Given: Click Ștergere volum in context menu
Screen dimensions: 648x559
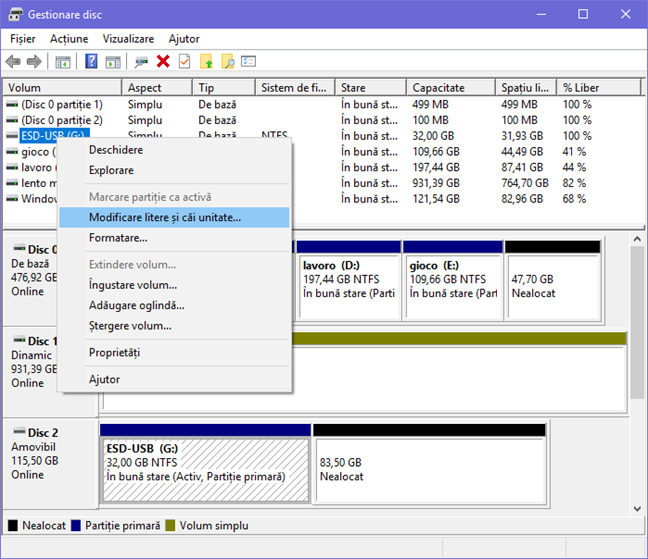Looking at the screenshot, I should tap(129, 325).
